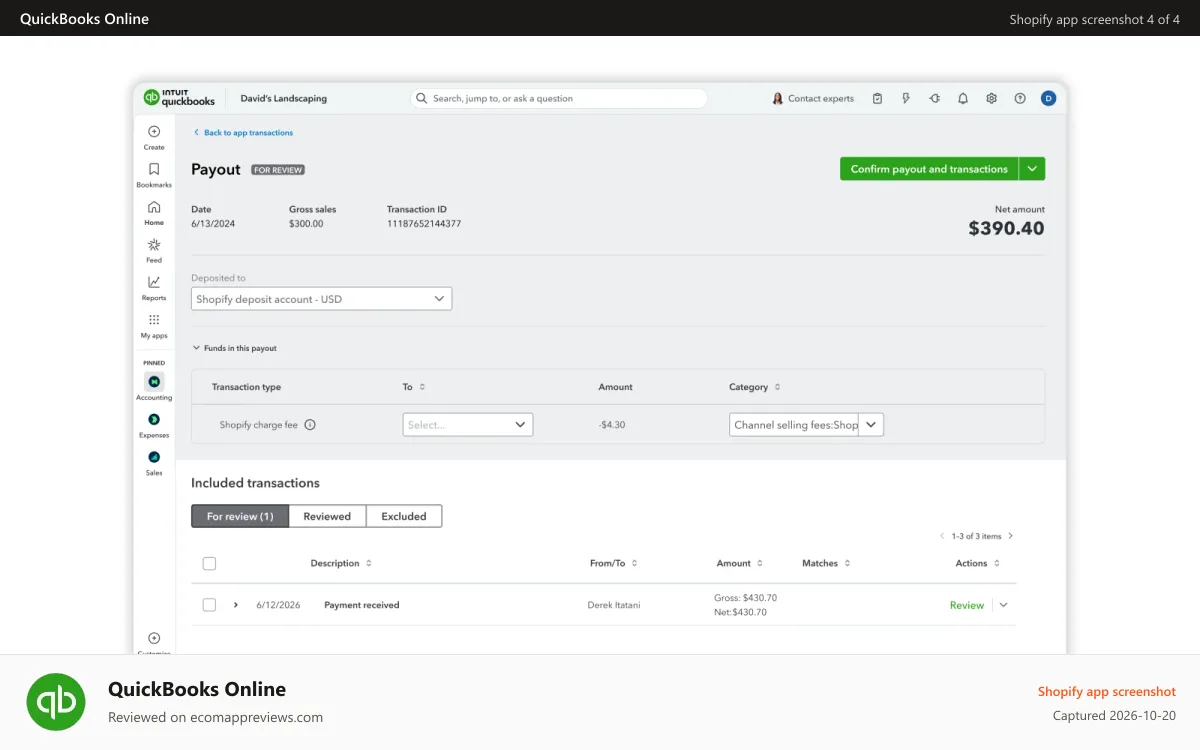Click the David's Landscaping company name
The height and width of the screenshot is (750, 1200).
coord(284,99)
